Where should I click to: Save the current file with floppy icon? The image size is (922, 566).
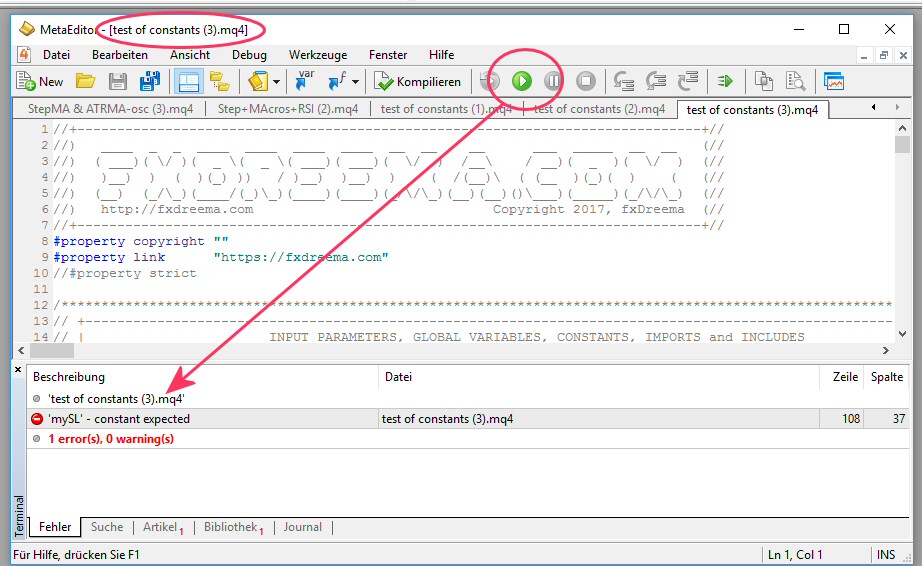click(x=118, y=81)
